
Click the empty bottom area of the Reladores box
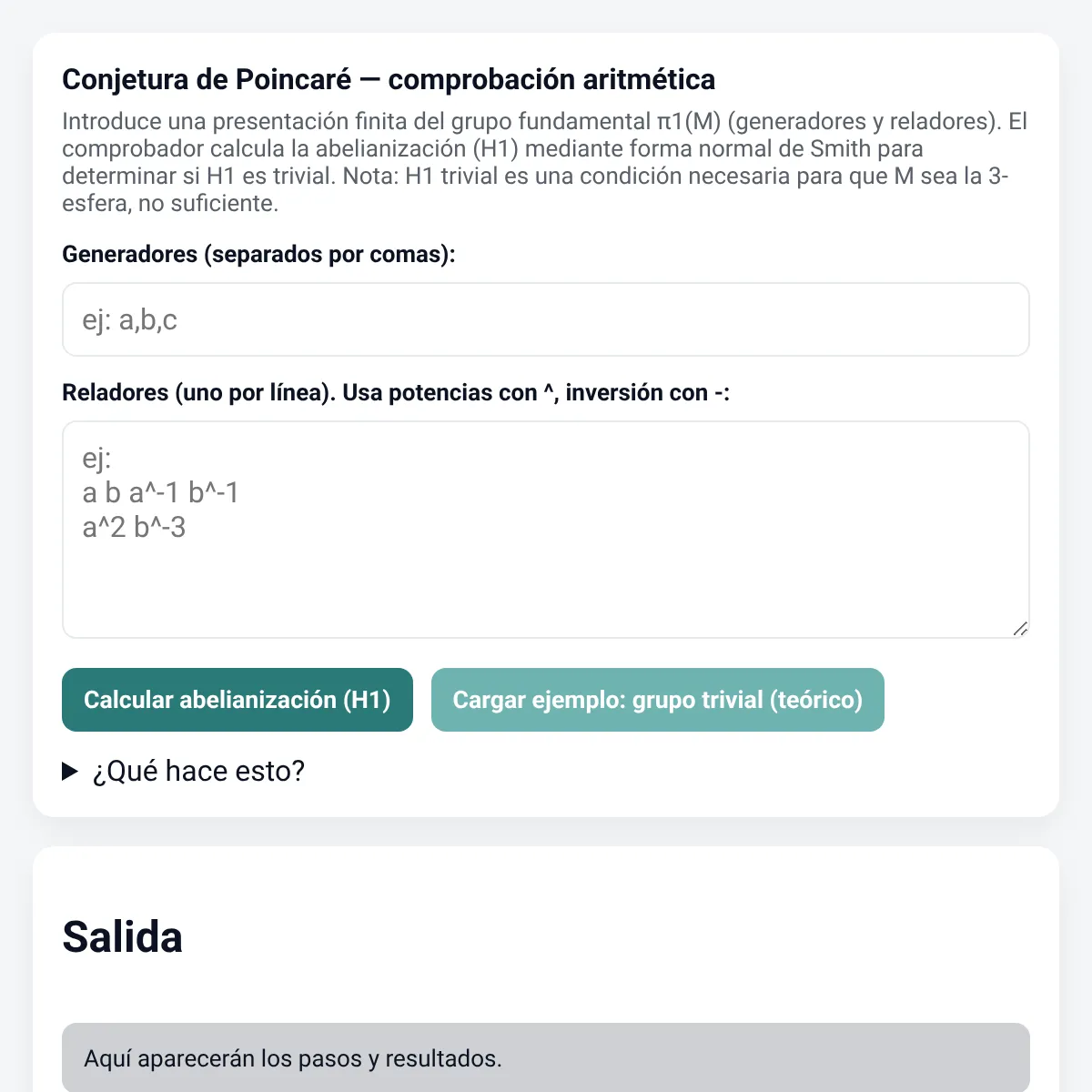pos(546,591)
